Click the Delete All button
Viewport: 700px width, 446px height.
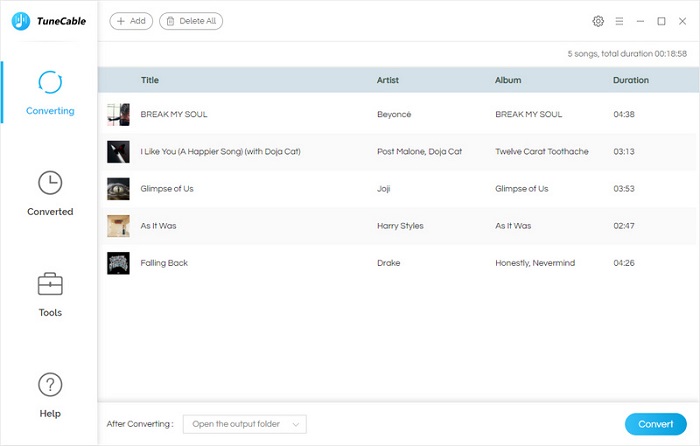(191, 21)
